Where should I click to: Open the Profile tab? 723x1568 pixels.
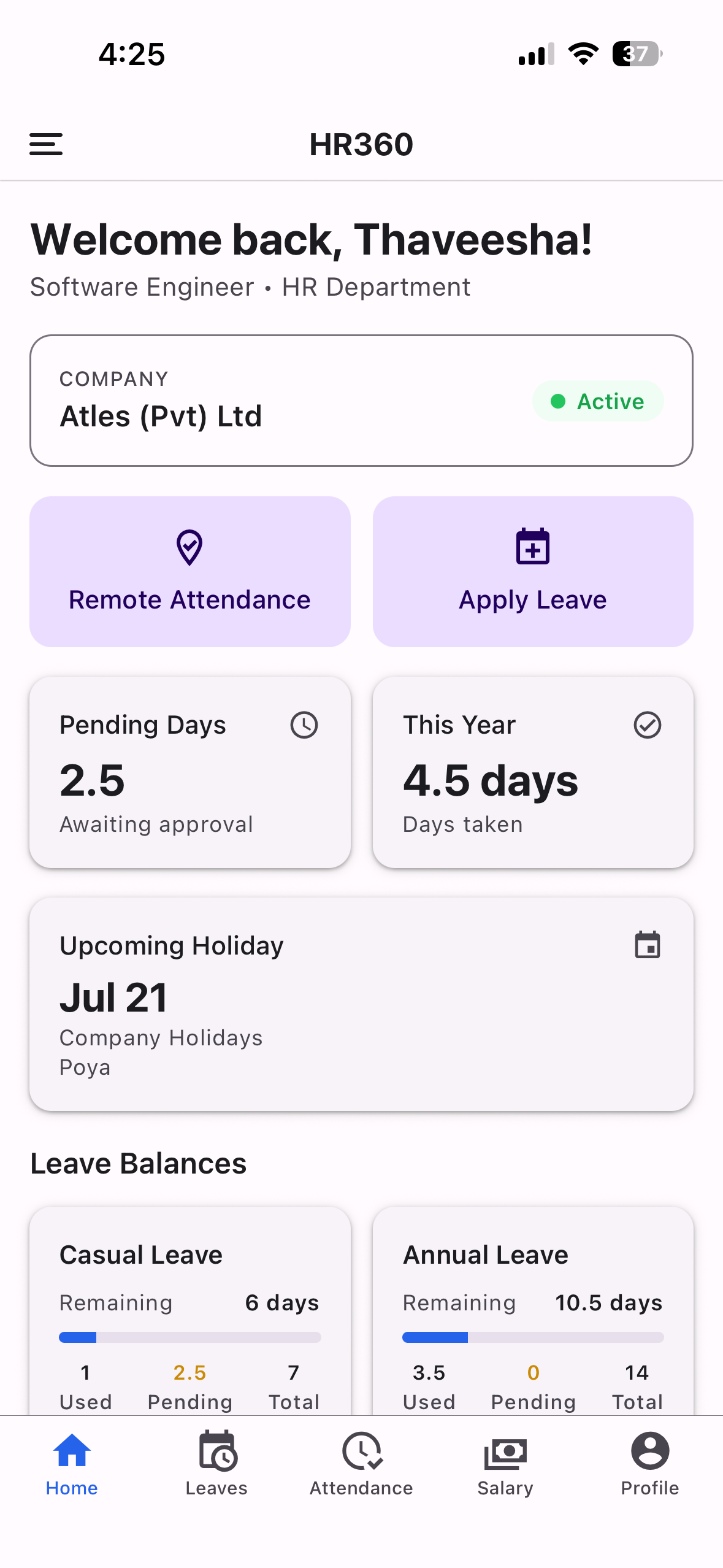coord(650,1465)
